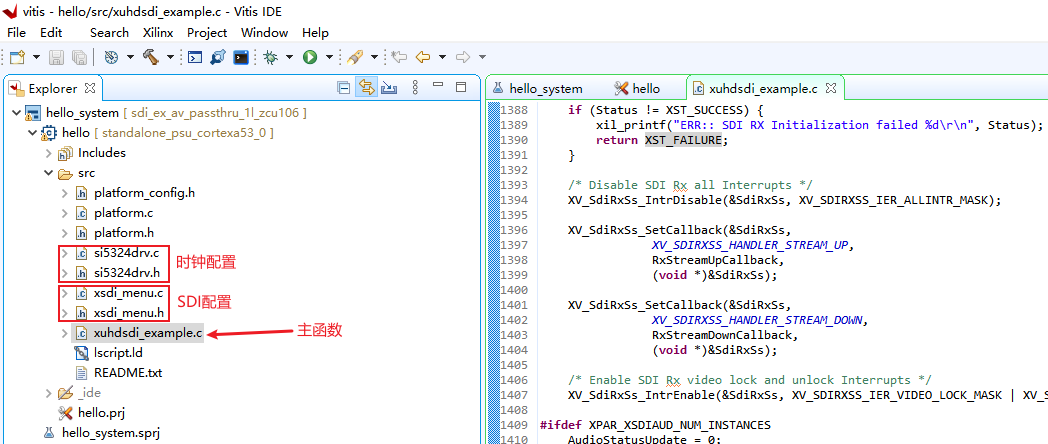Close the Explorer view tab
The image size is (1048, 444).
(90, 88)
